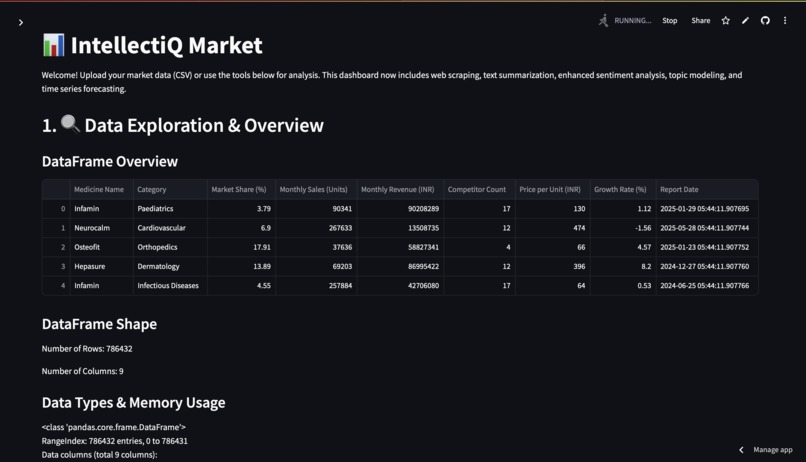Screen dimensions: 806x462
Task: Open the three-dot app menu
Action: [x=785, y=21]
